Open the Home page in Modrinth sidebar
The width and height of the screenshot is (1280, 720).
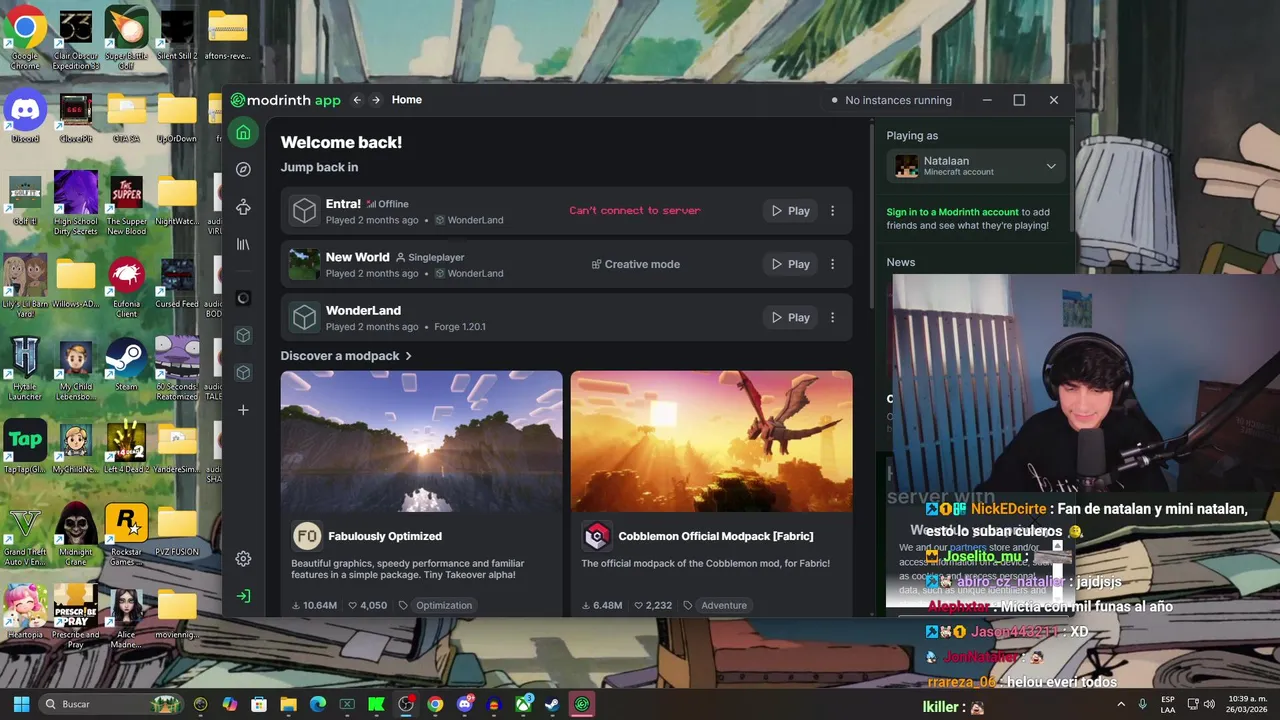coord(243,132)
